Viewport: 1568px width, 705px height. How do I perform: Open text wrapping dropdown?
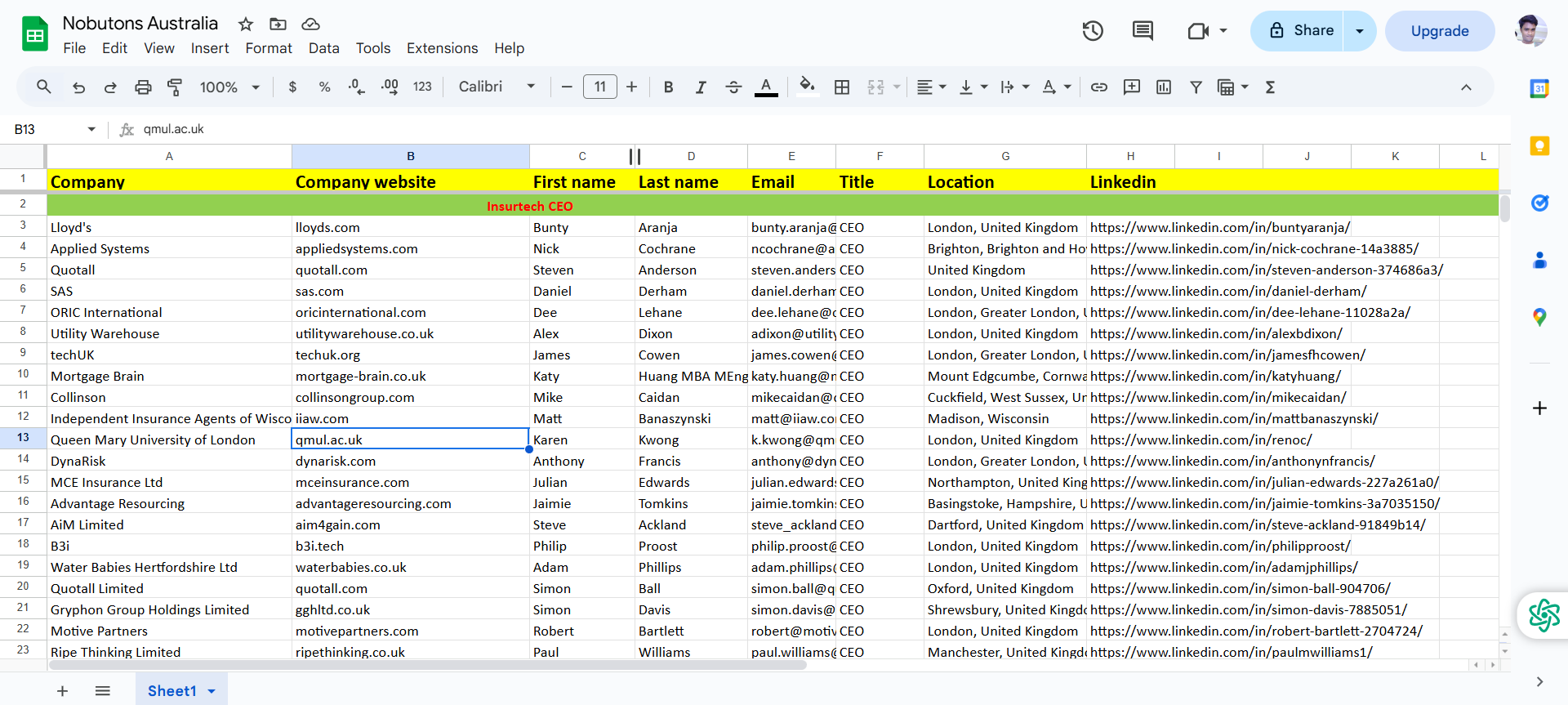pos(1015,87)
